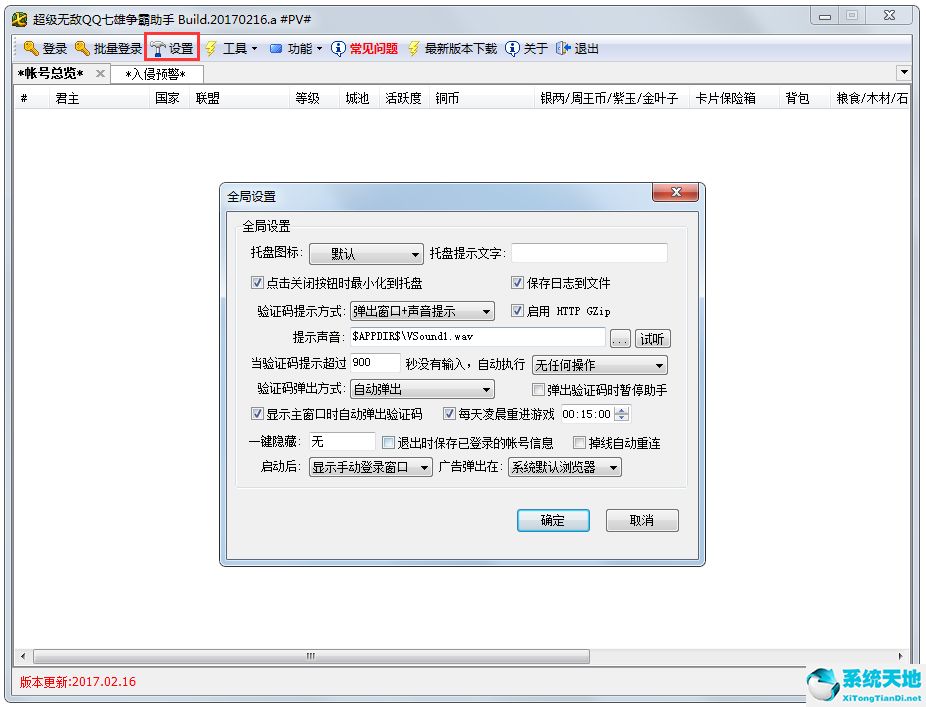Click 退出 toolbar label
This screenshot has width=926, height=707.
(586, 48)
